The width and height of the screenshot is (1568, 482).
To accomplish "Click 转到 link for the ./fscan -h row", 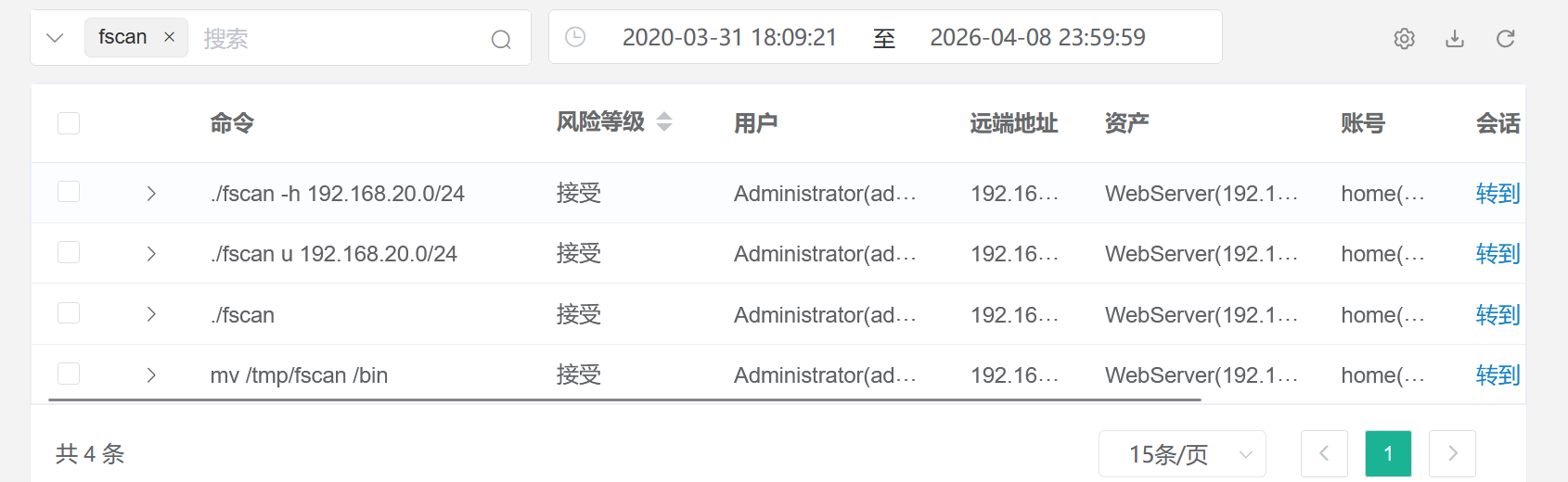I will coord(1497,193).
